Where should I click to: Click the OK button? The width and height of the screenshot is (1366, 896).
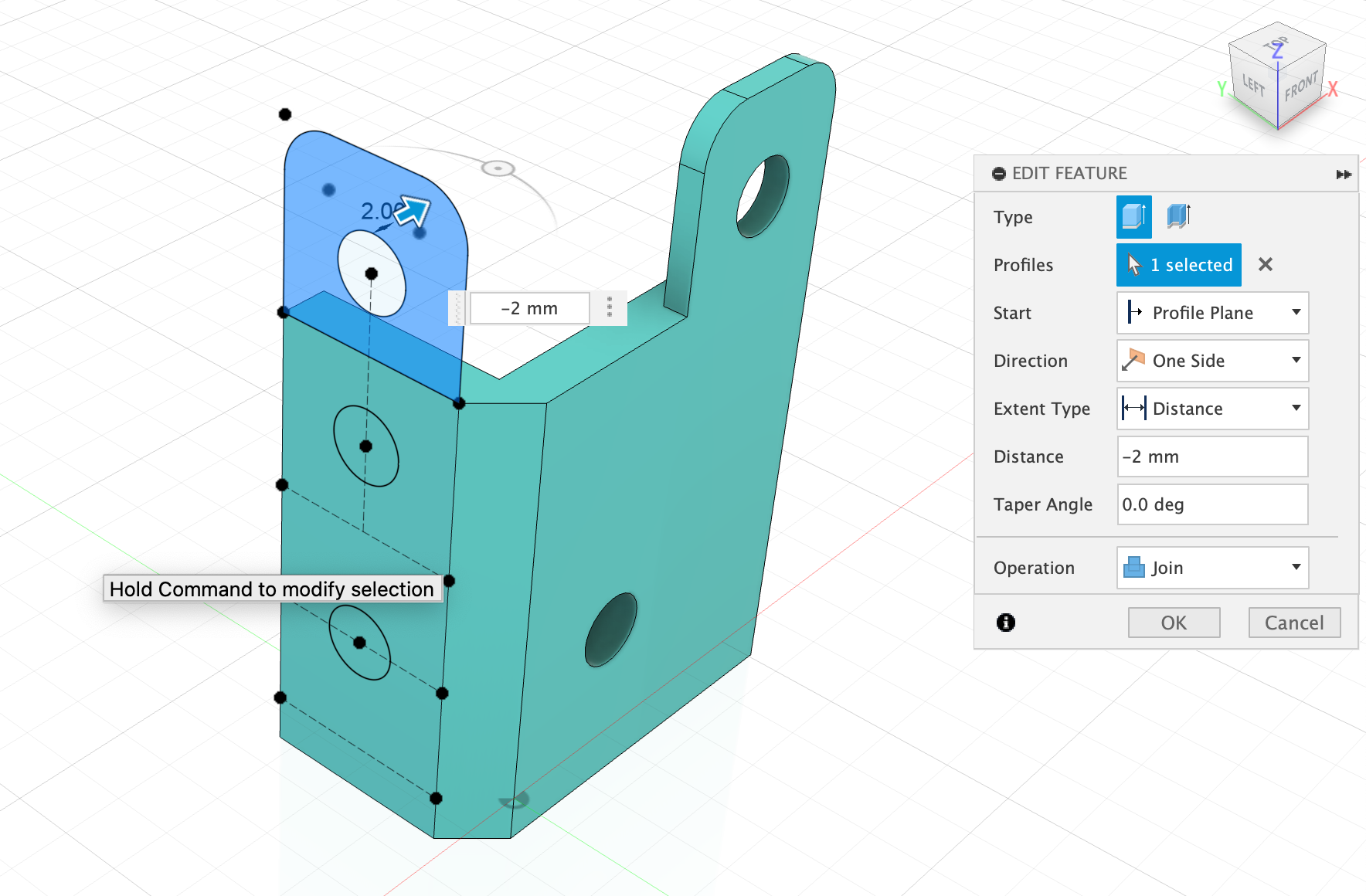point(1174,623)
